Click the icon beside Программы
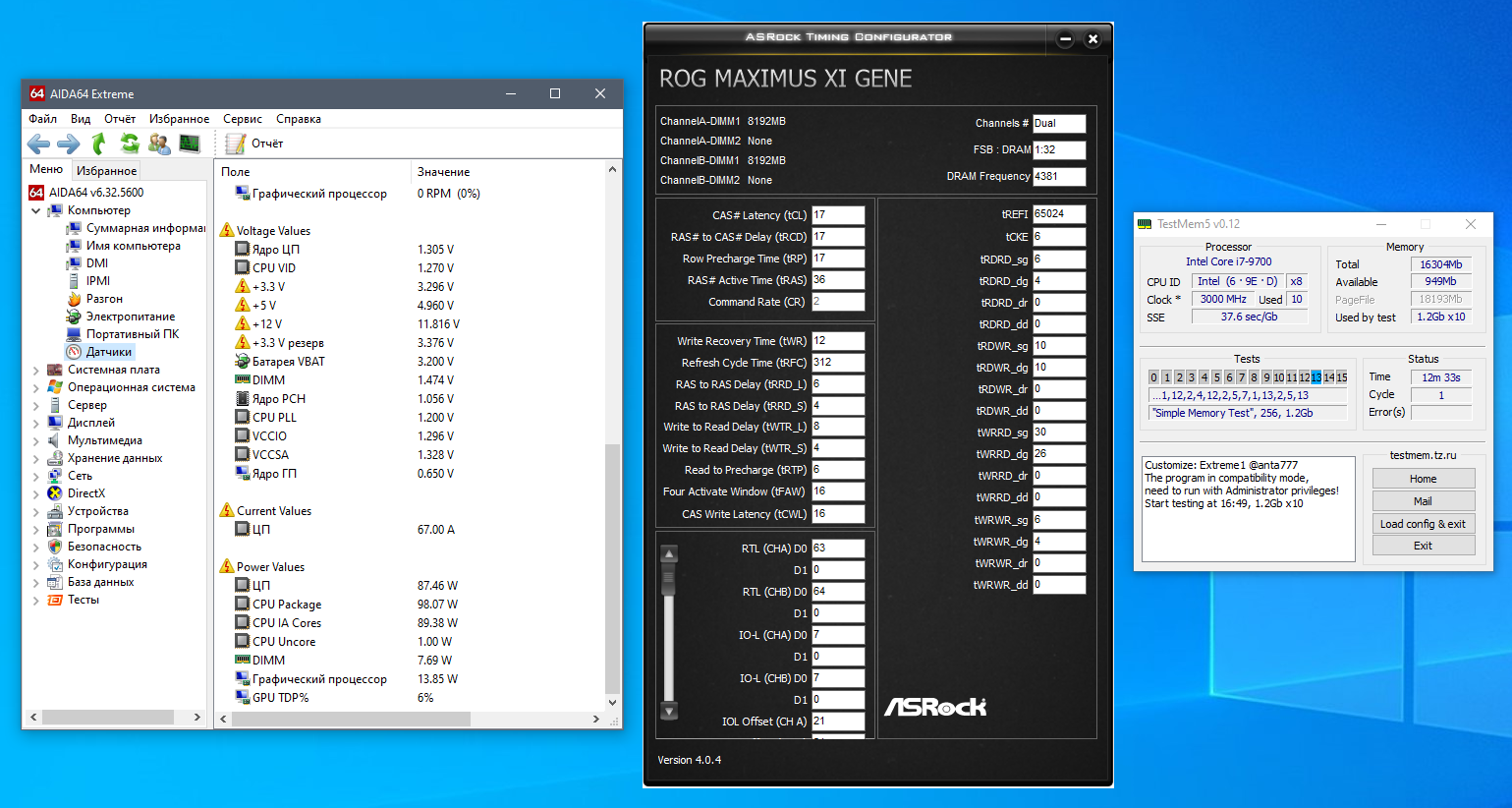The height and width of the screenshot is (808, 1512). 55,529
